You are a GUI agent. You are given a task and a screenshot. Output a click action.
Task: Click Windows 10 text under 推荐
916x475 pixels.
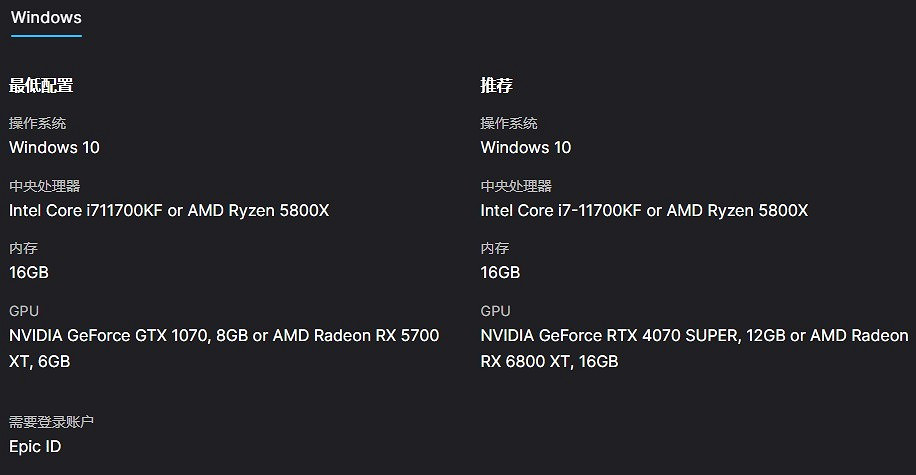(x=526, y=148)
